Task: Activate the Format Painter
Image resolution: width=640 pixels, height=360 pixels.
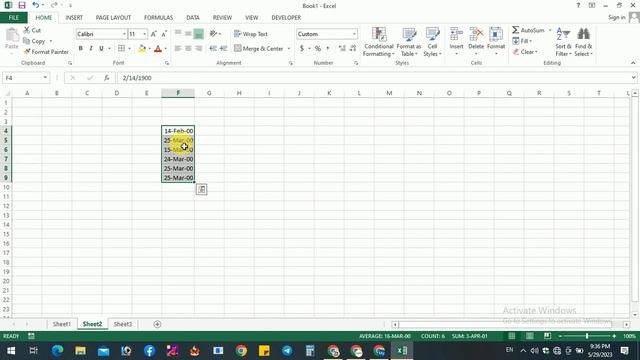Action: 46,52
